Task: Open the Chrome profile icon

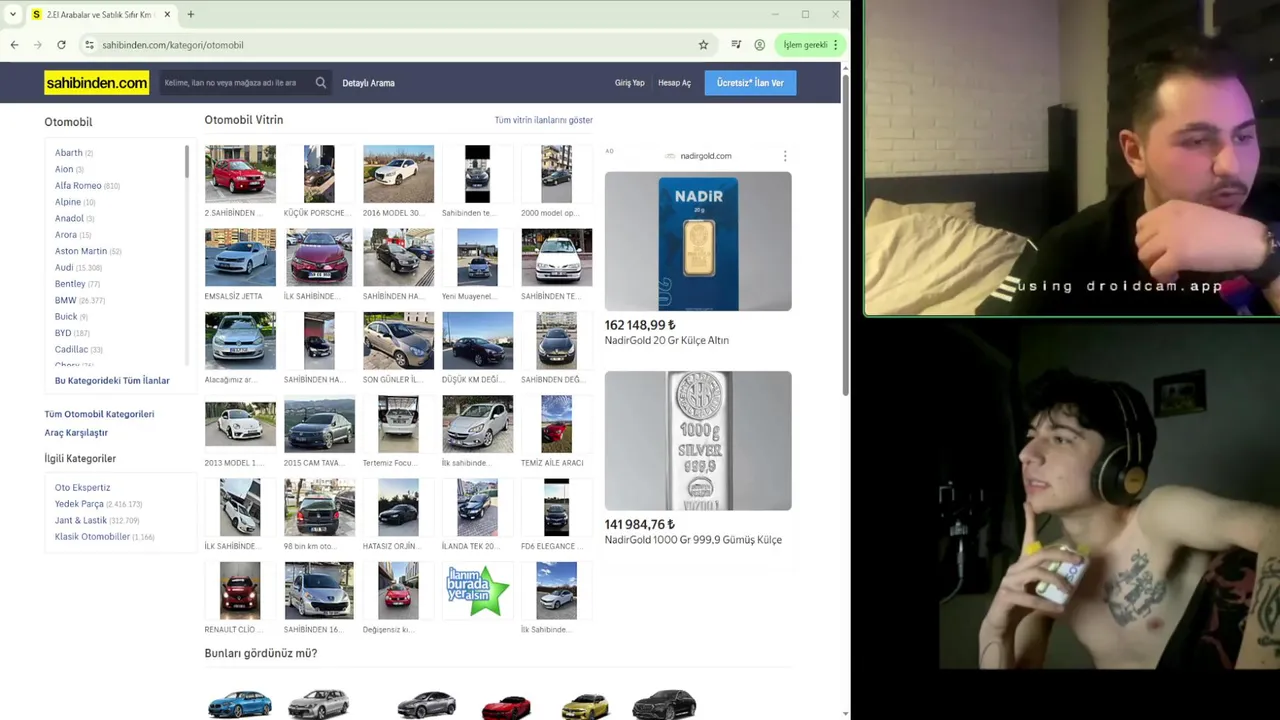Action: coord(760,45)
